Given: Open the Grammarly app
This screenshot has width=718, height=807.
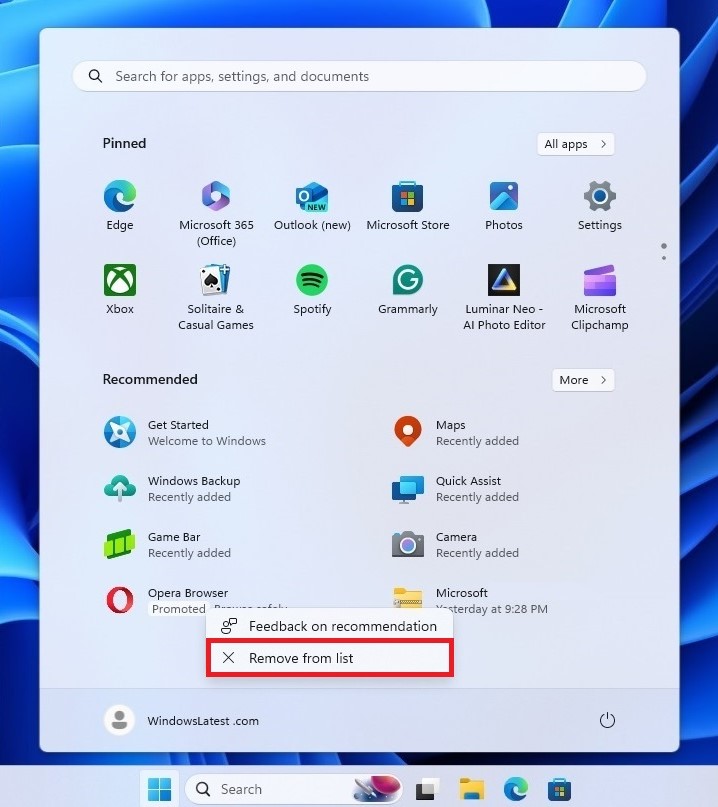Looking at the screenshot, I should pyautogui.click(x=408, y=290).
